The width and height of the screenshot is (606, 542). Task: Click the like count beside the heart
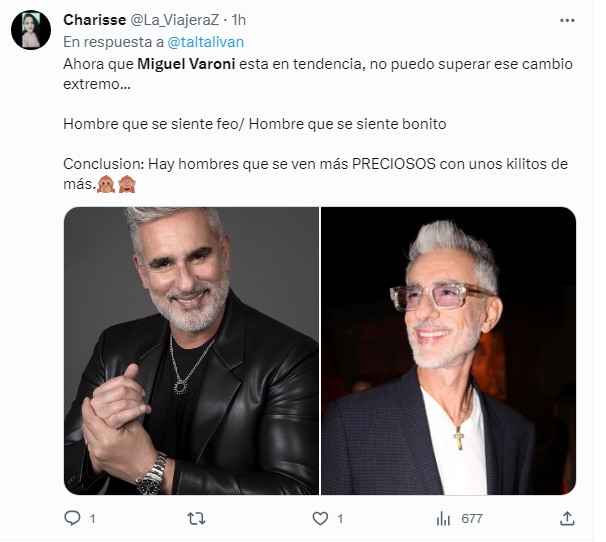tap(340, 518)
